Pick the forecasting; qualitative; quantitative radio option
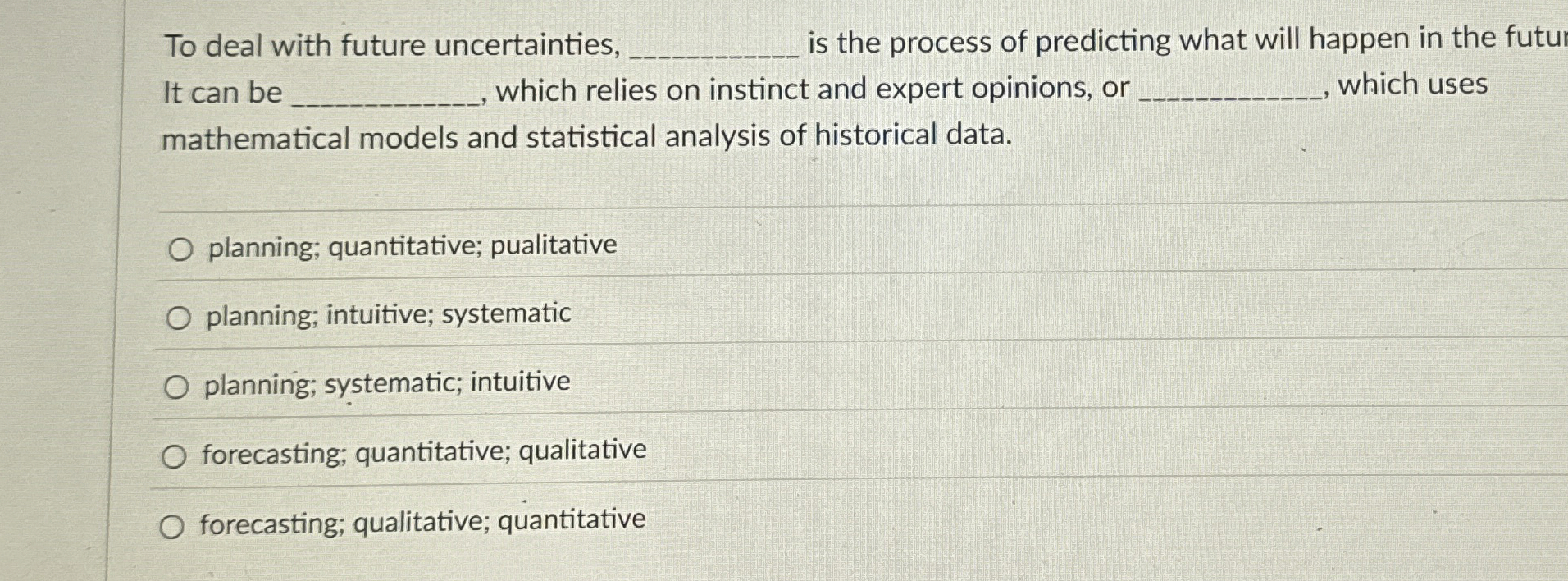 171,528
